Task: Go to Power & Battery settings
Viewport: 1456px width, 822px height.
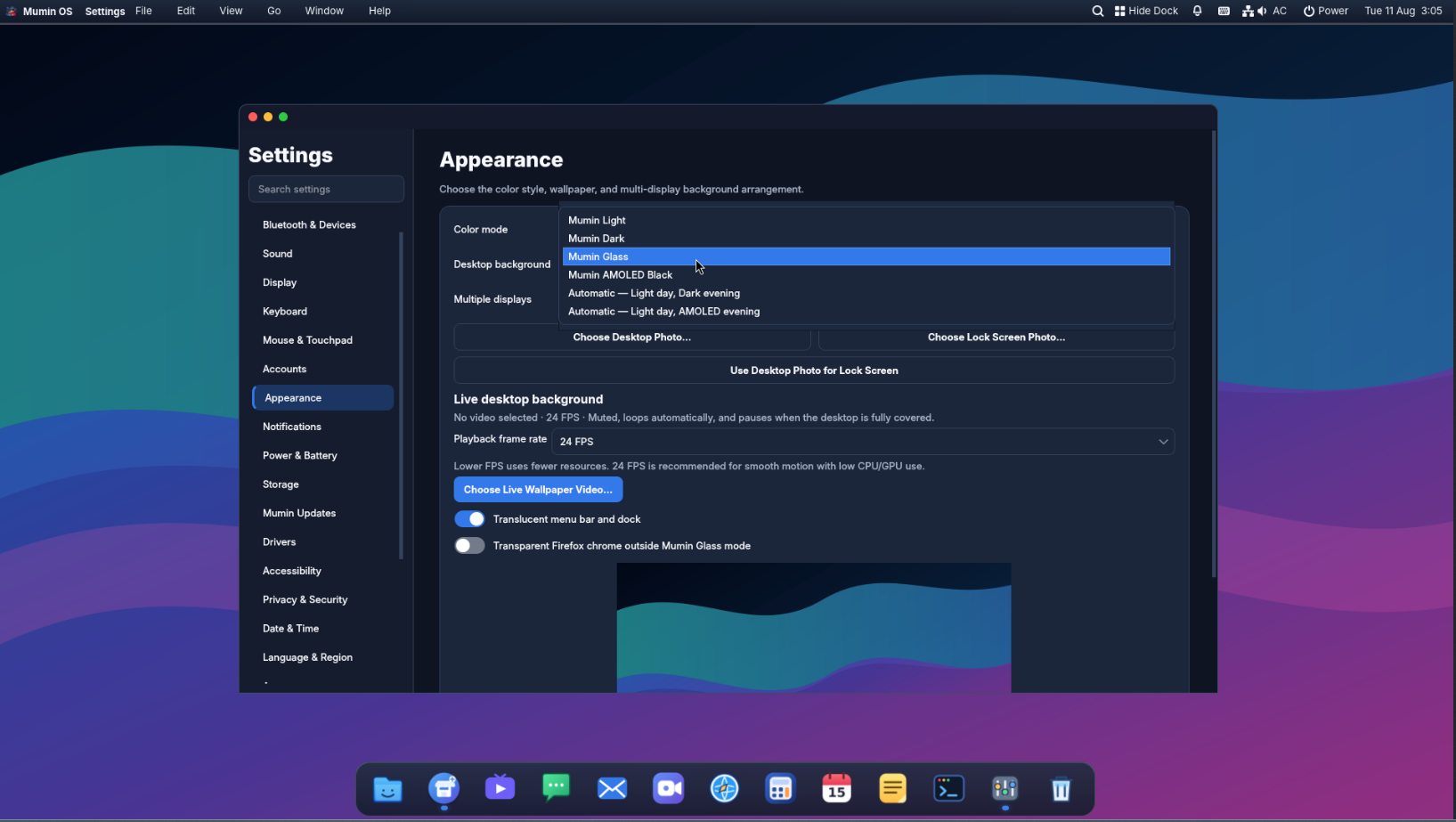Action: (323, 456)
